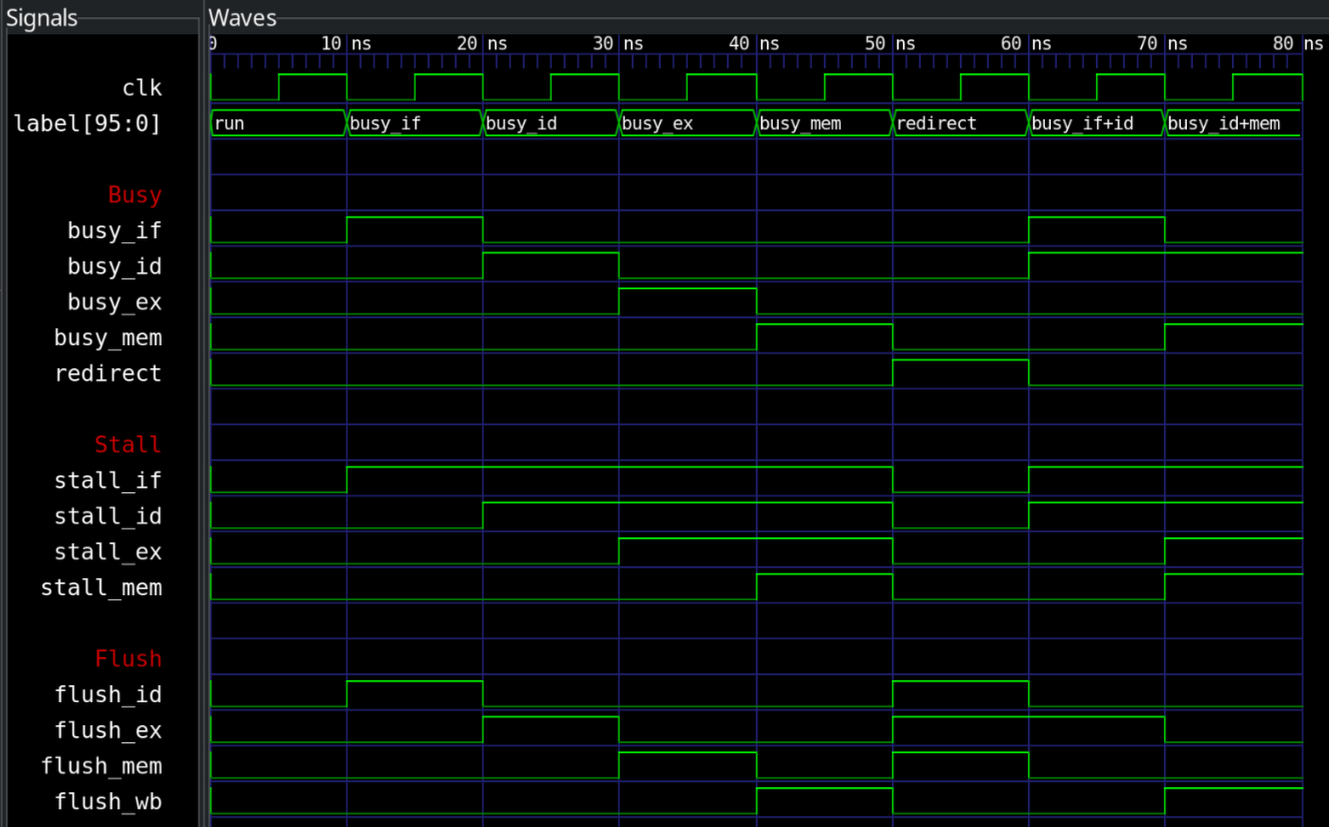Select the flush_ex signal name
The image size is (1329, 827).
point(108,731)
